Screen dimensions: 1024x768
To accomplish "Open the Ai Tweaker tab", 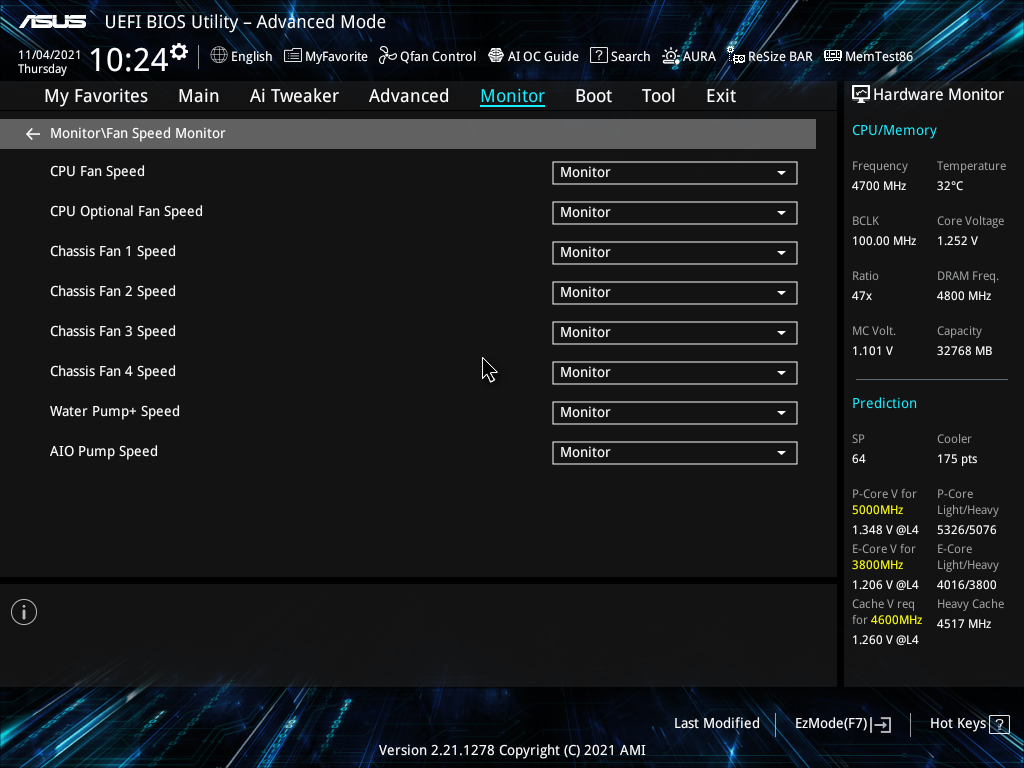I will pos(294,96).
